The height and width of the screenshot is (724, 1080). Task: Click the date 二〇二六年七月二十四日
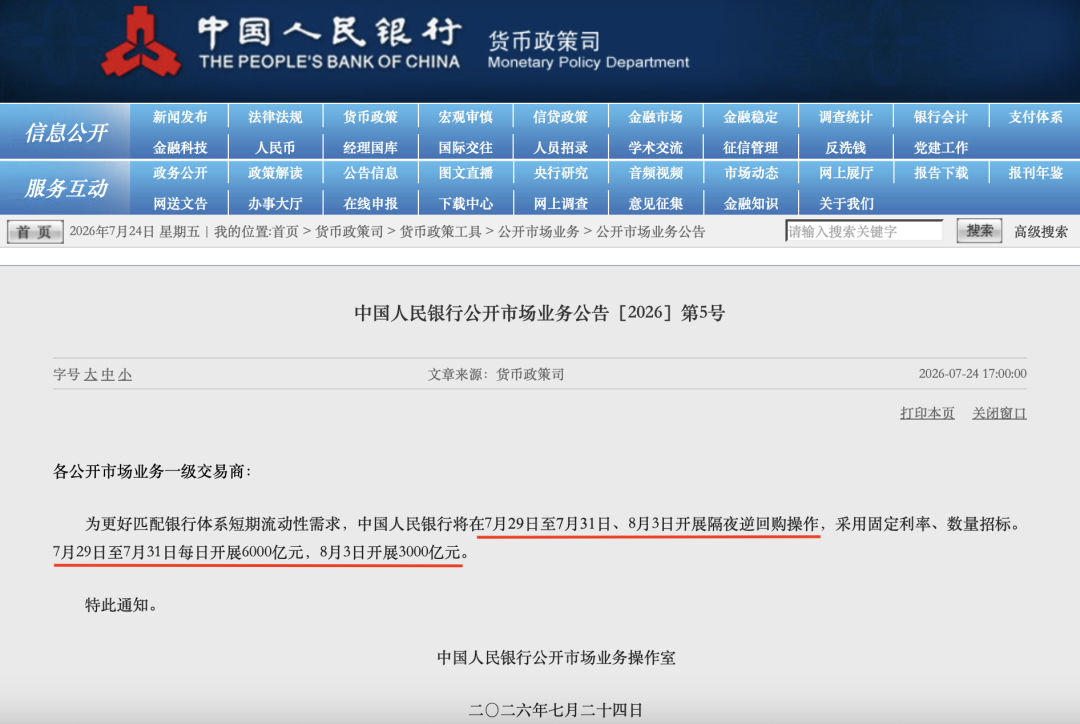point(556,710)
